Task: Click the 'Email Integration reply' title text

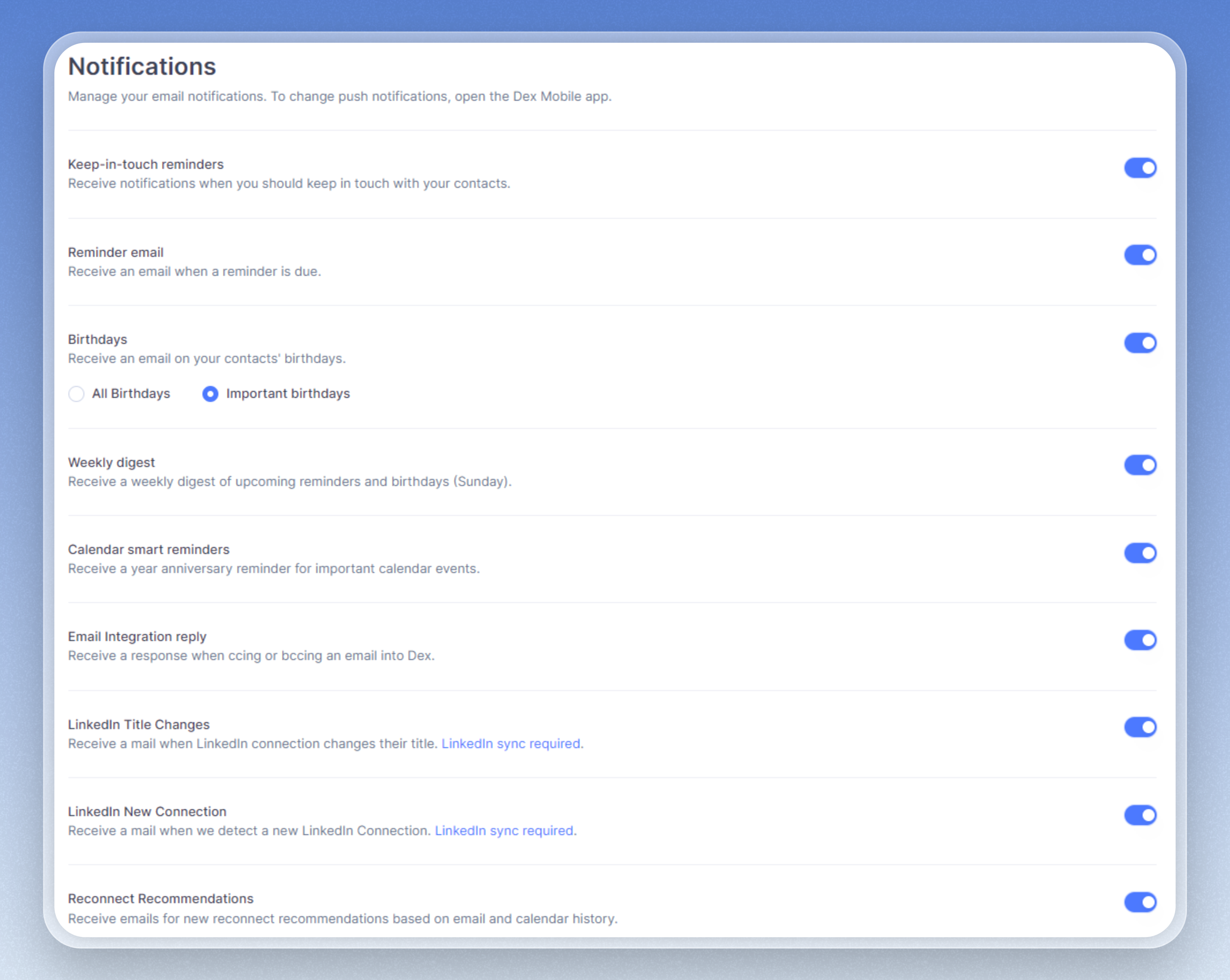Action: pyautogui.click(x=137, y=636)
